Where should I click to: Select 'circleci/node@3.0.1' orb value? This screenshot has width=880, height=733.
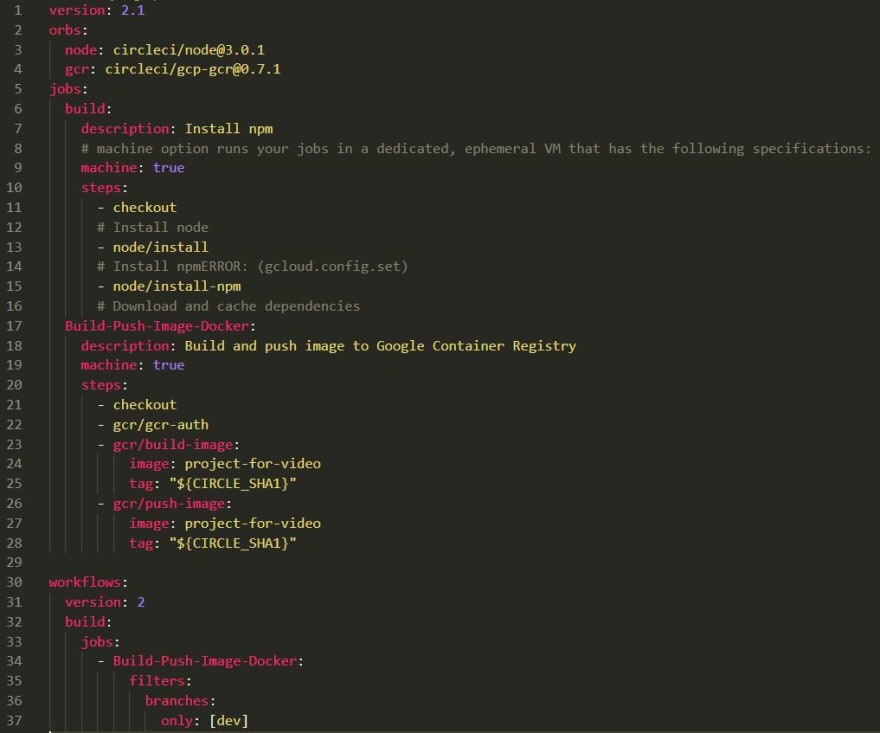click(x=189, y=50)
